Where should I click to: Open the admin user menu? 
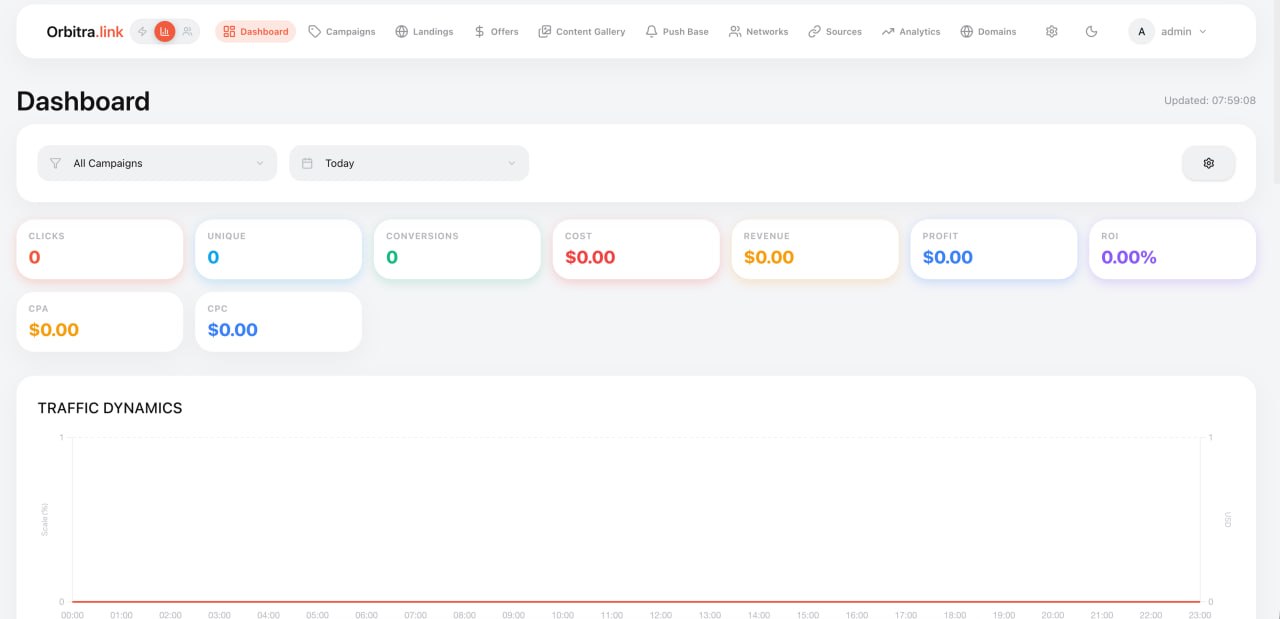(x=1168, y=32)
